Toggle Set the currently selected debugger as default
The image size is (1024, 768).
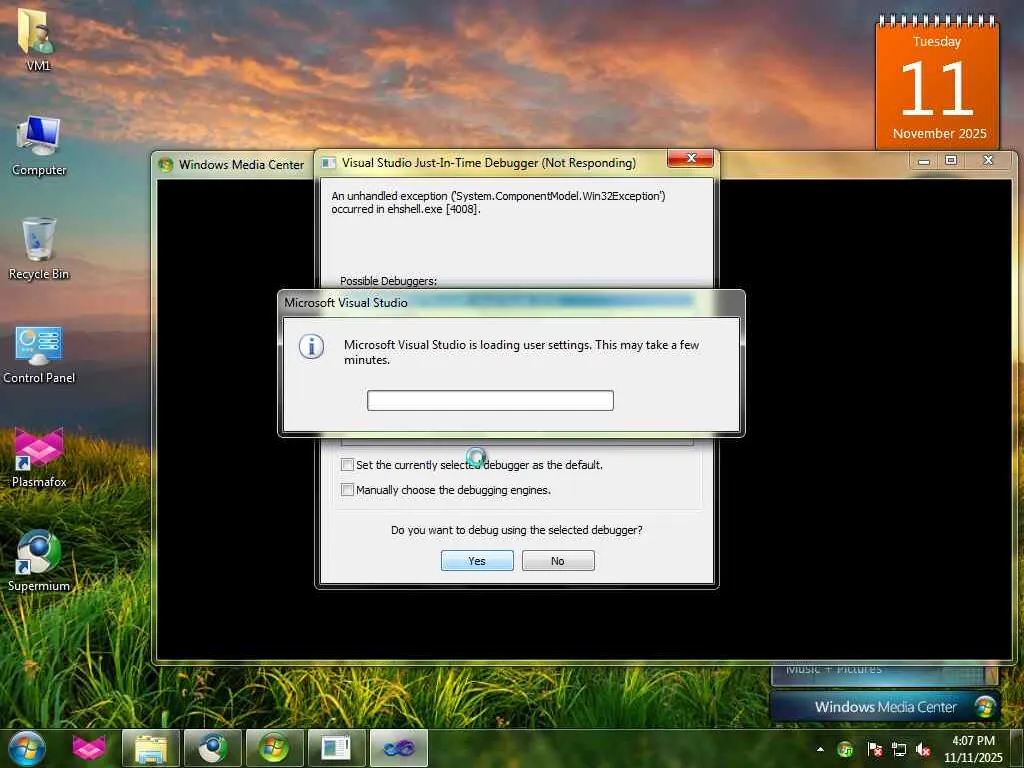coord(347,465)
